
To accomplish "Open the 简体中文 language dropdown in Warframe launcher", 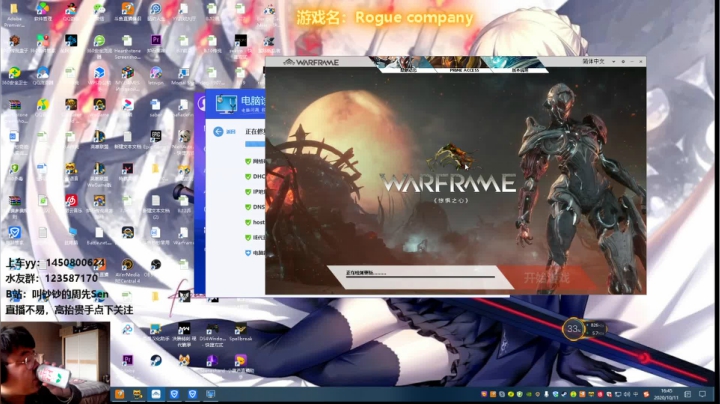I will coord(599,62).
